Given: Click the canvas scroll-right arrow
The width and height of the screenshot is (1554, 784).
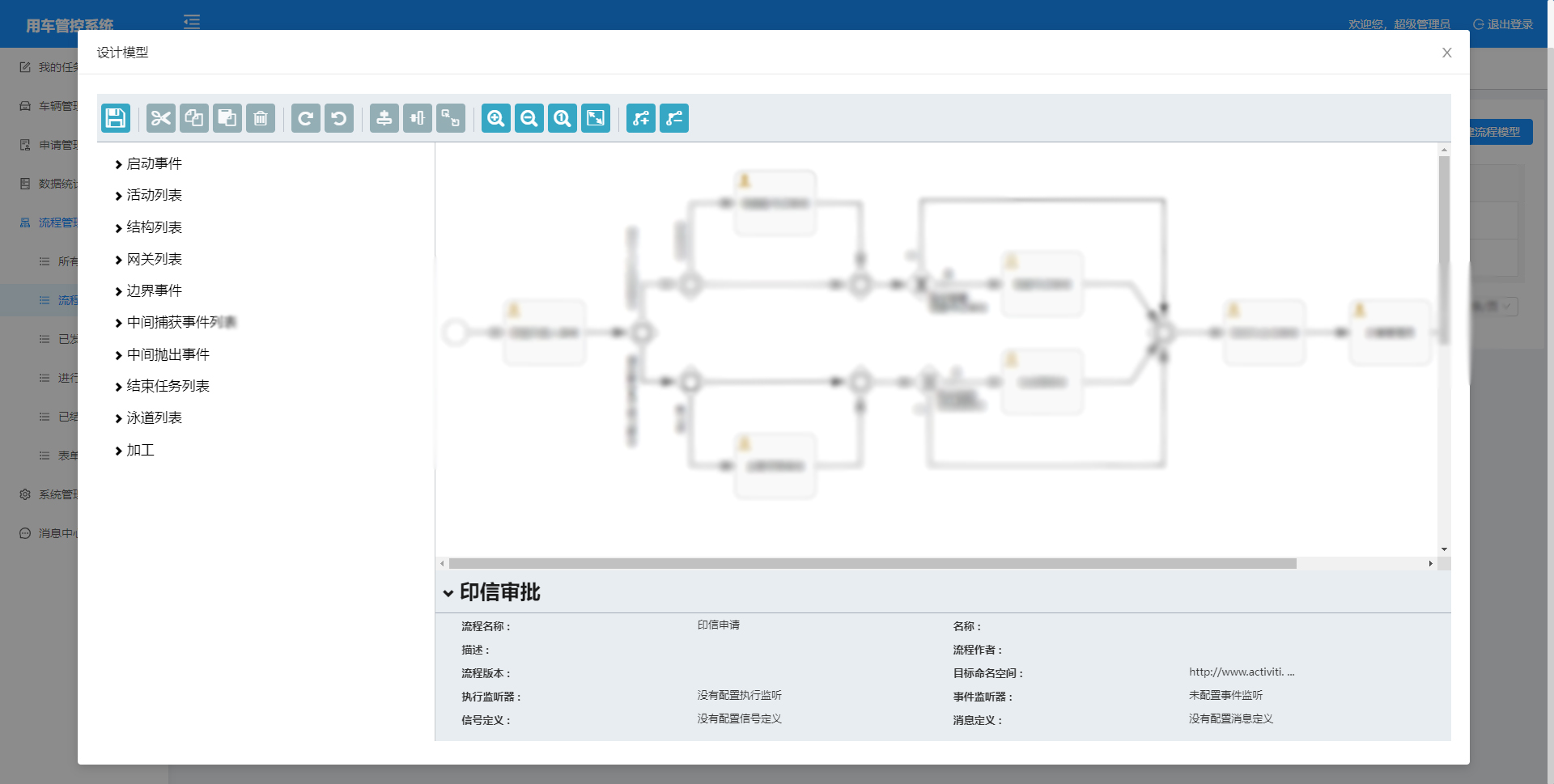Looking at the screenshot, I should tap(1430, 563).
